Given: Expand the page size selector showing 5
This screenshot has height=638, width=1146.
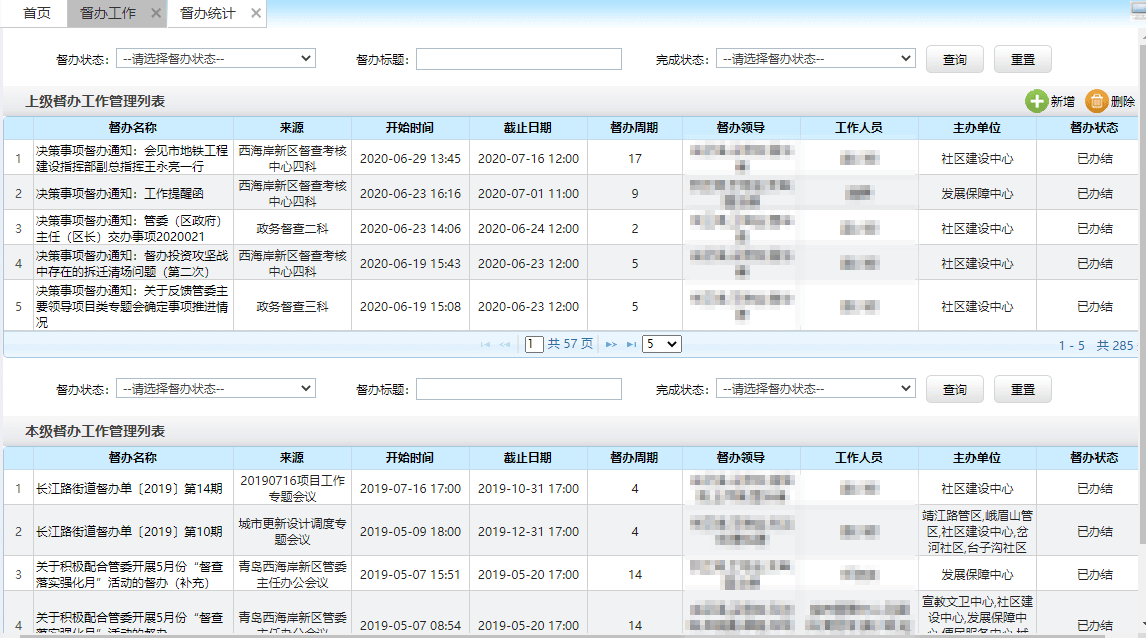Looking at the screenshot, I should click(x=661, y=344).
